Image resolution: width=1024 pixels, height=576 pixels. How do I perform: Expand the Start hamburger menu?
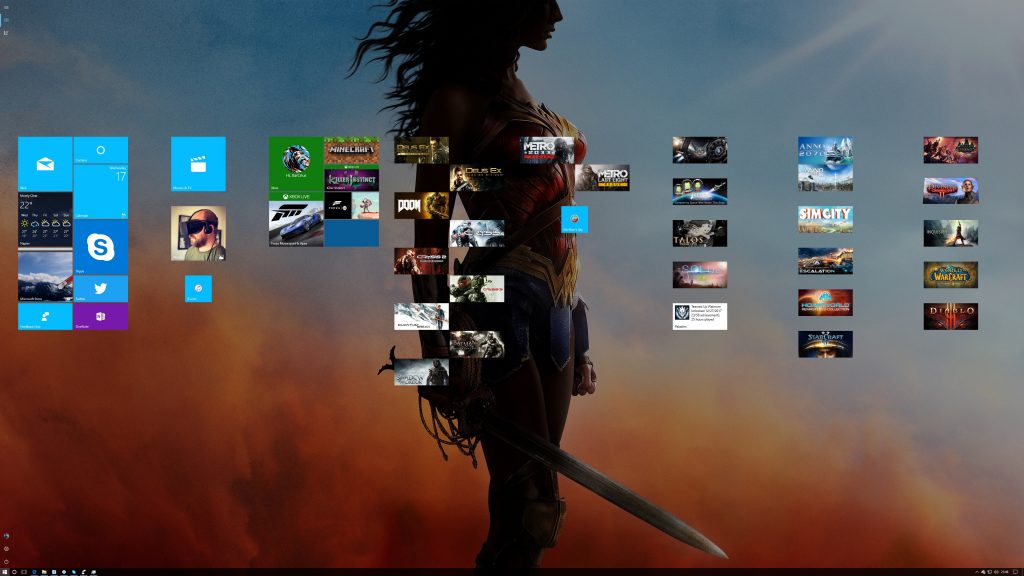pos(6,7)
